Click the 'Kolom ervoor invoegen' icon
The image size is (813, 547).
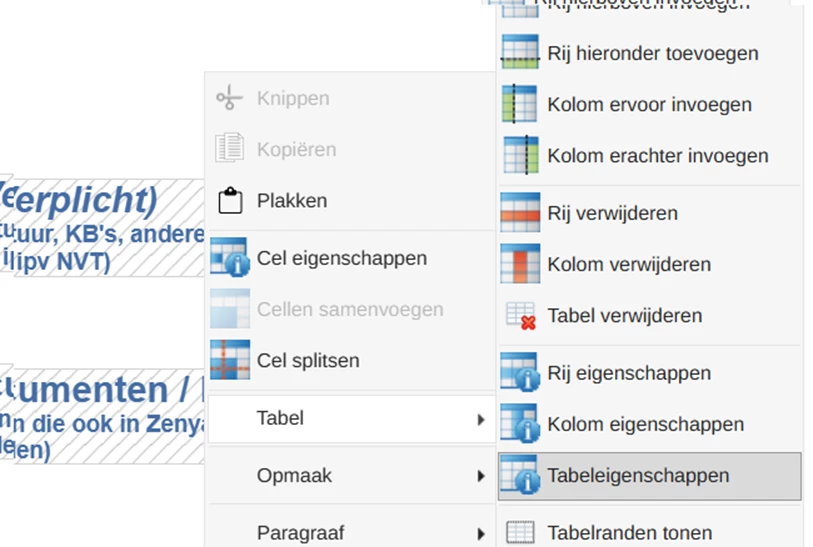(x=520, y=104)
